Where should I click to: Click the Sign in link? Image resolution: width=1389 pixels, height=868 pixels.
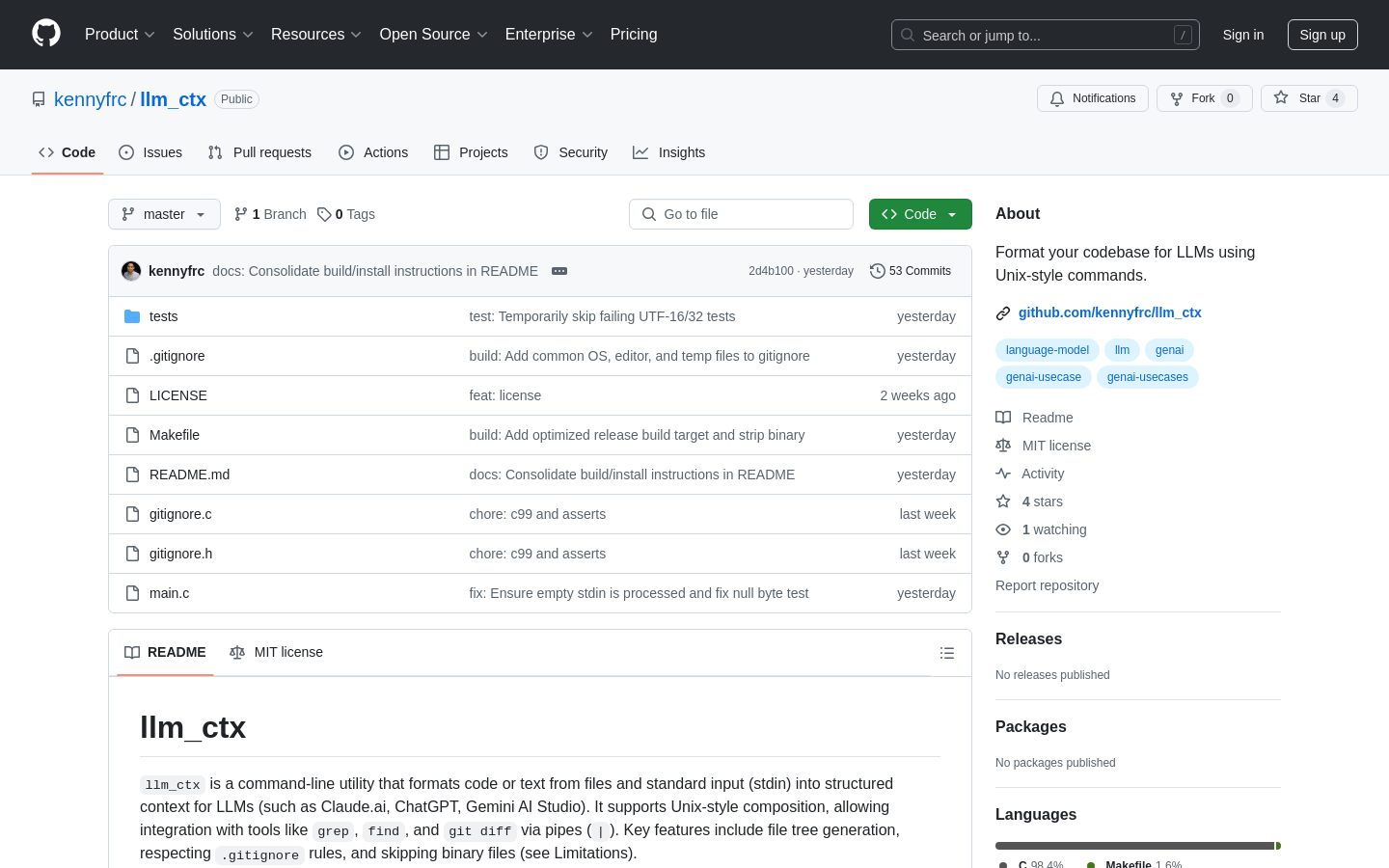pos(1243,35)
